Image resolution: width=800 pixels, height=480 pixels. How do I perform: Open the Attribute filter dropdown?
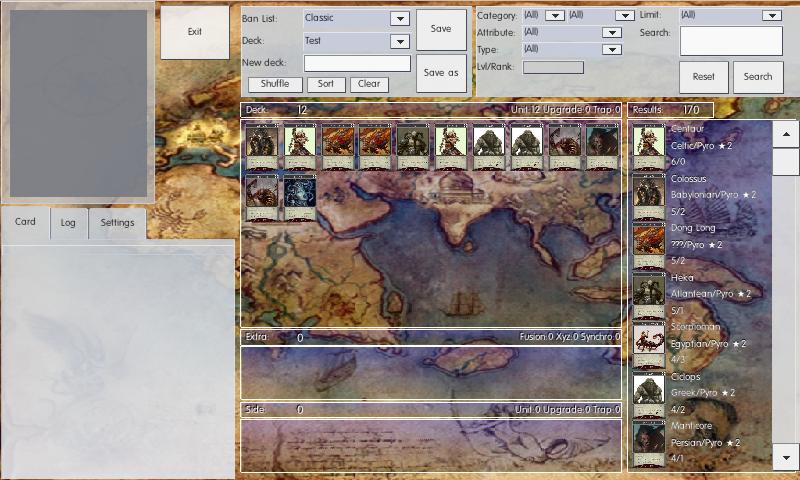tap(611, 33)
